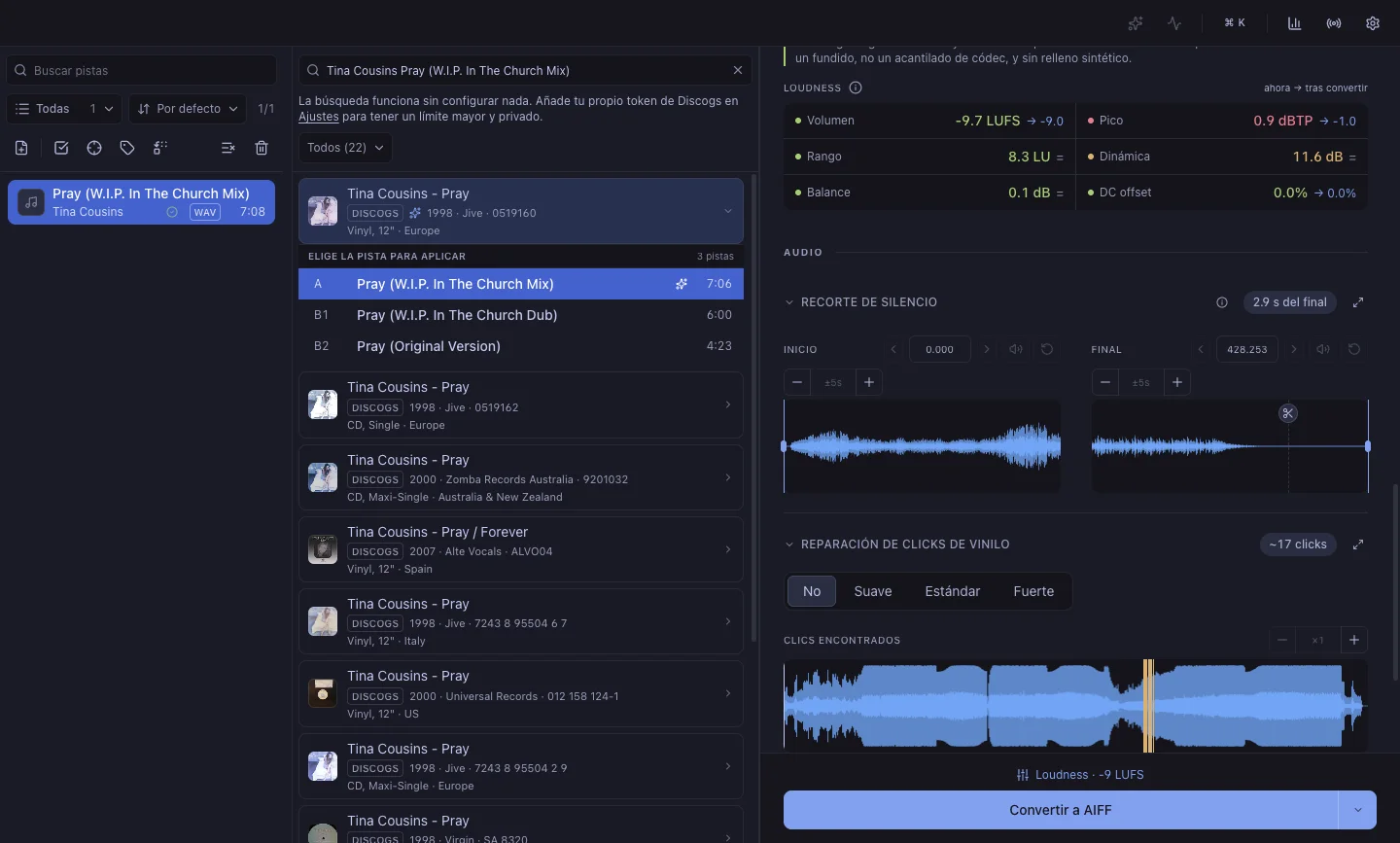Clear the Discogs search query with X
Viewport: 1400px width, 843px height.
(738, 70)
